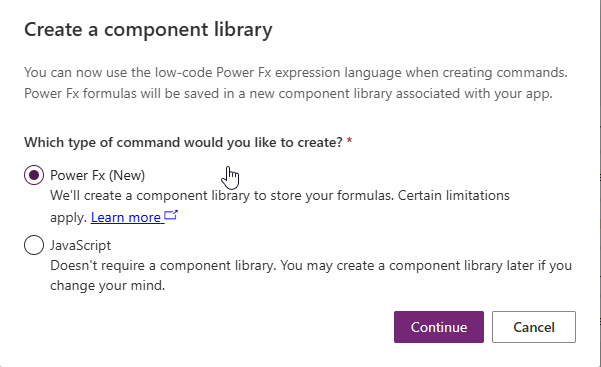Click the "Create a component library" heading
This screenshot has width=601, height=367.
pyautogui.click(x=148, y=30)
